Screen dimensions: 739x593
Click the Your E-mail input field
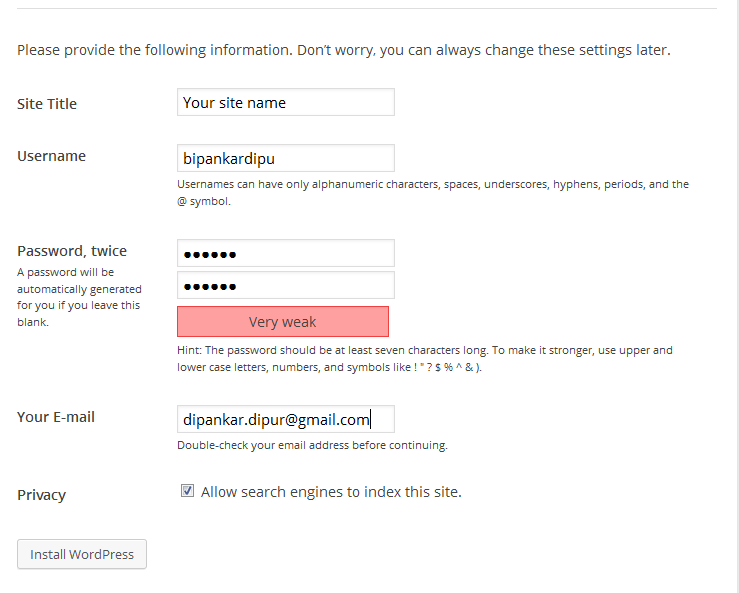(x=285, y=419)
